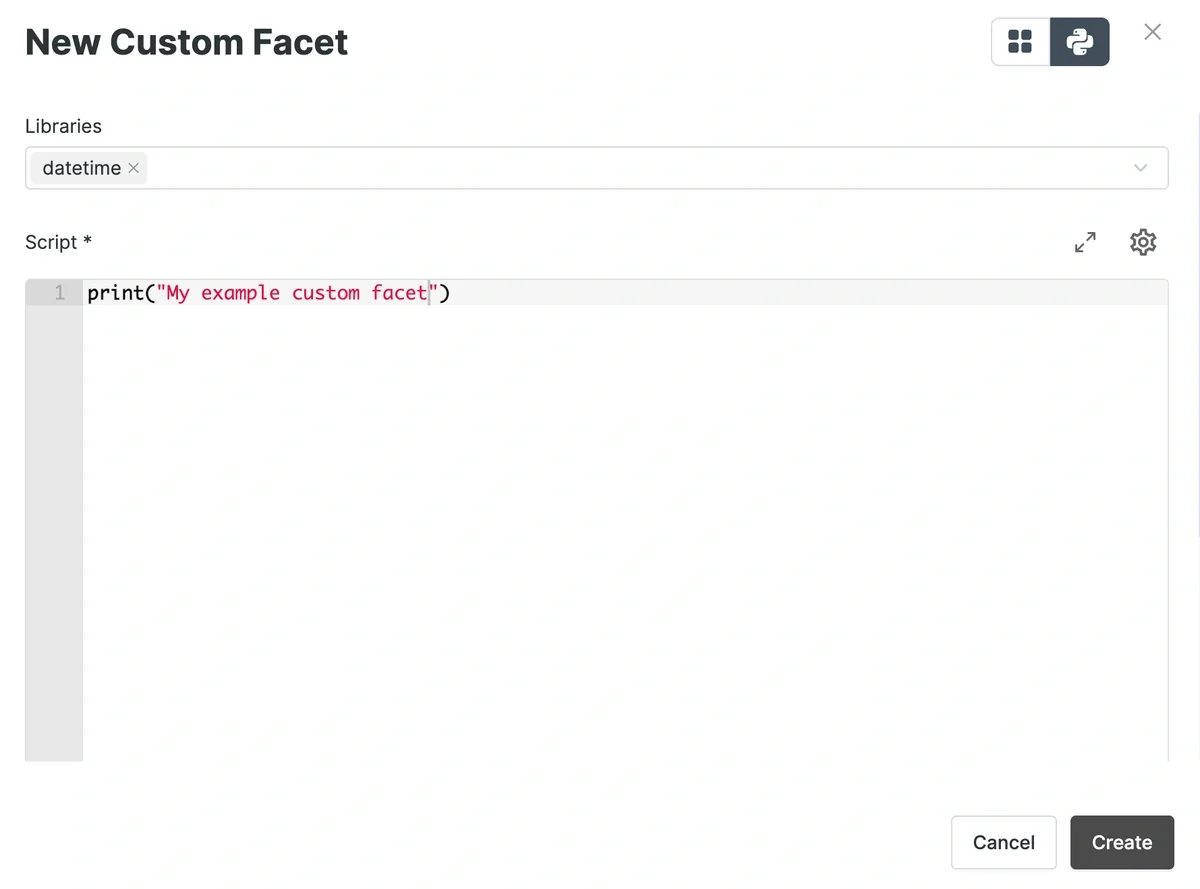The image size is (1200, 889).
Task: Focus the Libraries selection field
Action: (x=596, y=168)
